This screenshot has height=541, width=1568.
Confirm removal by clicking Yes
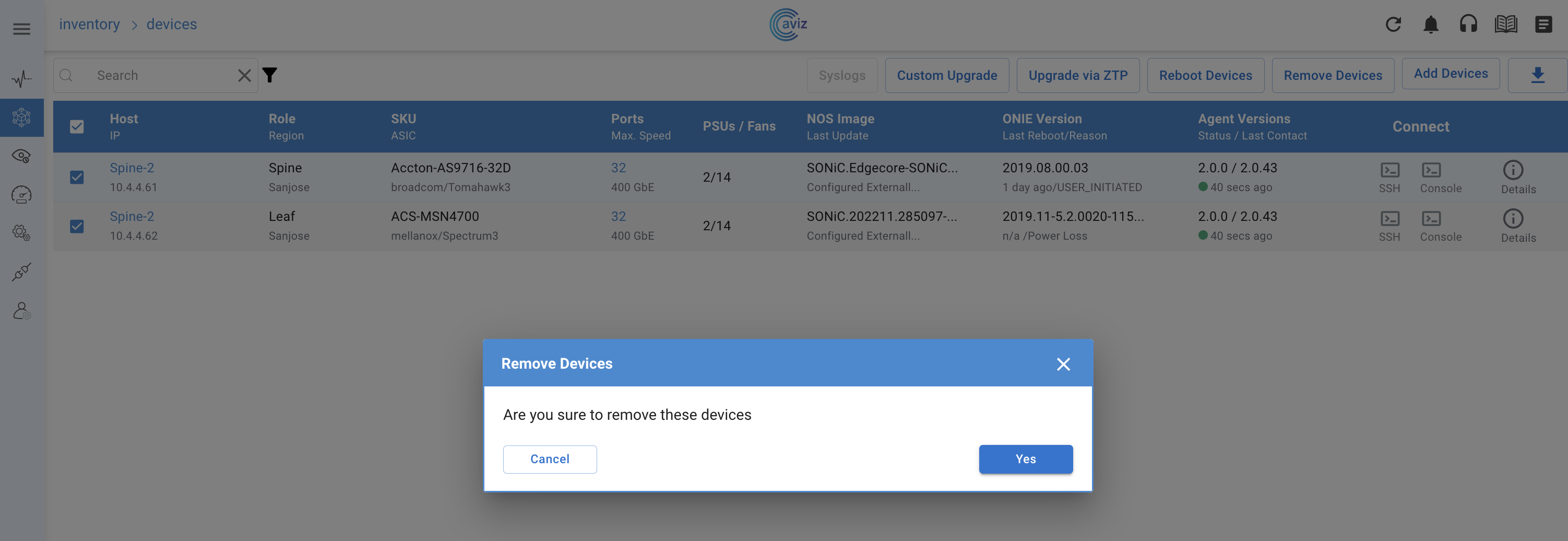tap(1025, 458)
